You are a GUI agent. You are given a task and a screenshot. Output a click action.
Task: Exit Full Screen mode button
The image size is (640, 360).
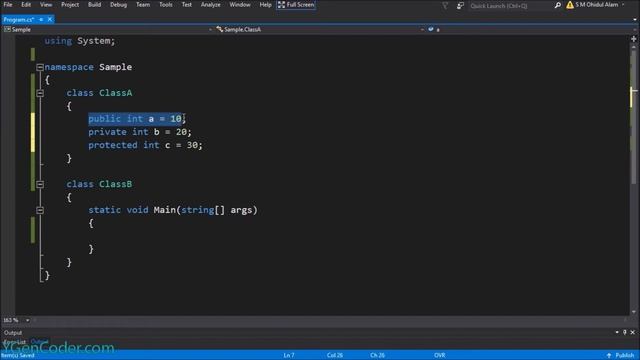click(x=296, y=5)
